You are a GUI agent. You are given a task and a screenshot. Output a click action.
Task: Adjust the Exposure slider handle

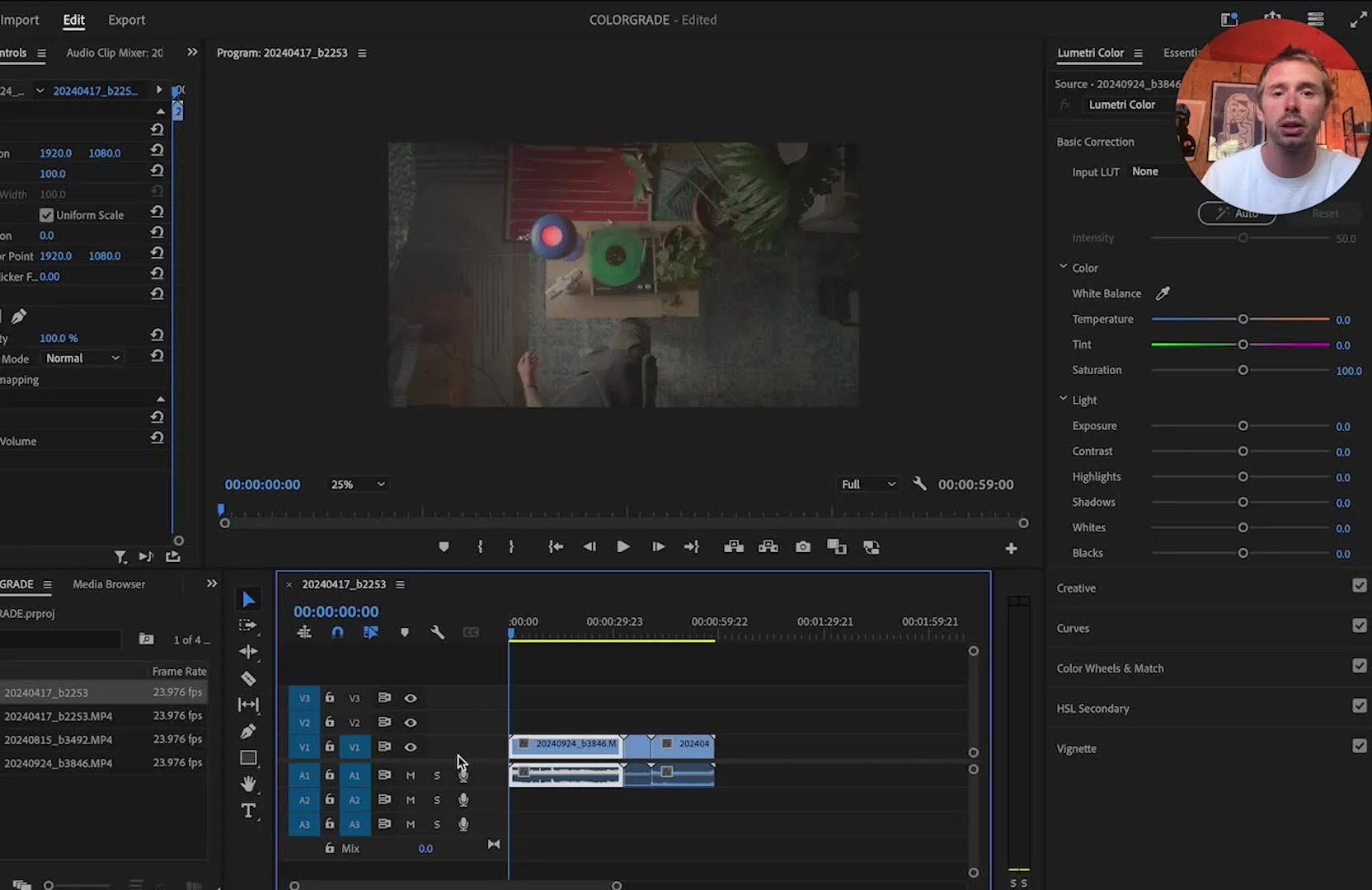click(x=1243, y=426)
